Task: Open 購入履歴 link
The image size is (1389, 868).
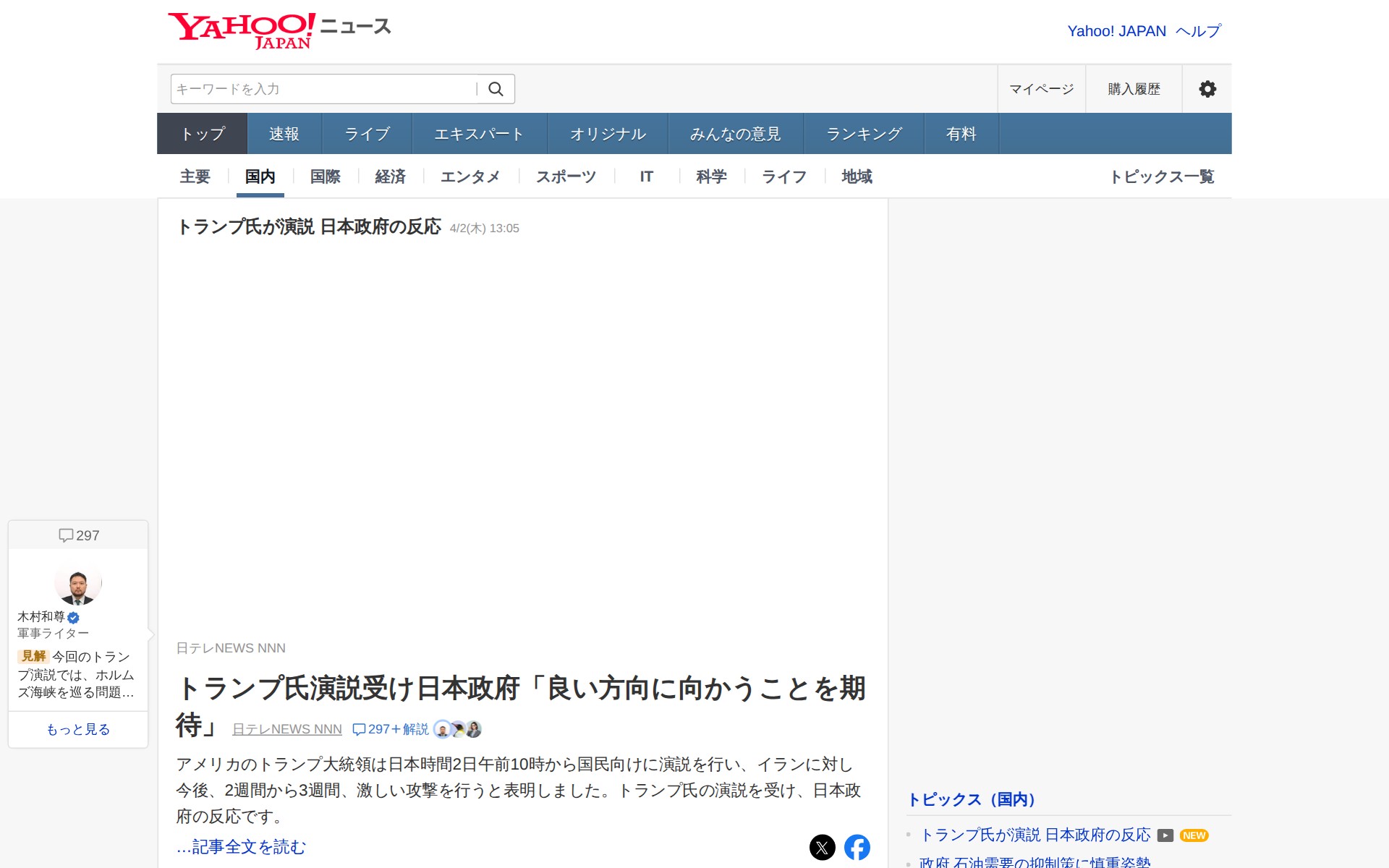Action: click(1134, 89)
